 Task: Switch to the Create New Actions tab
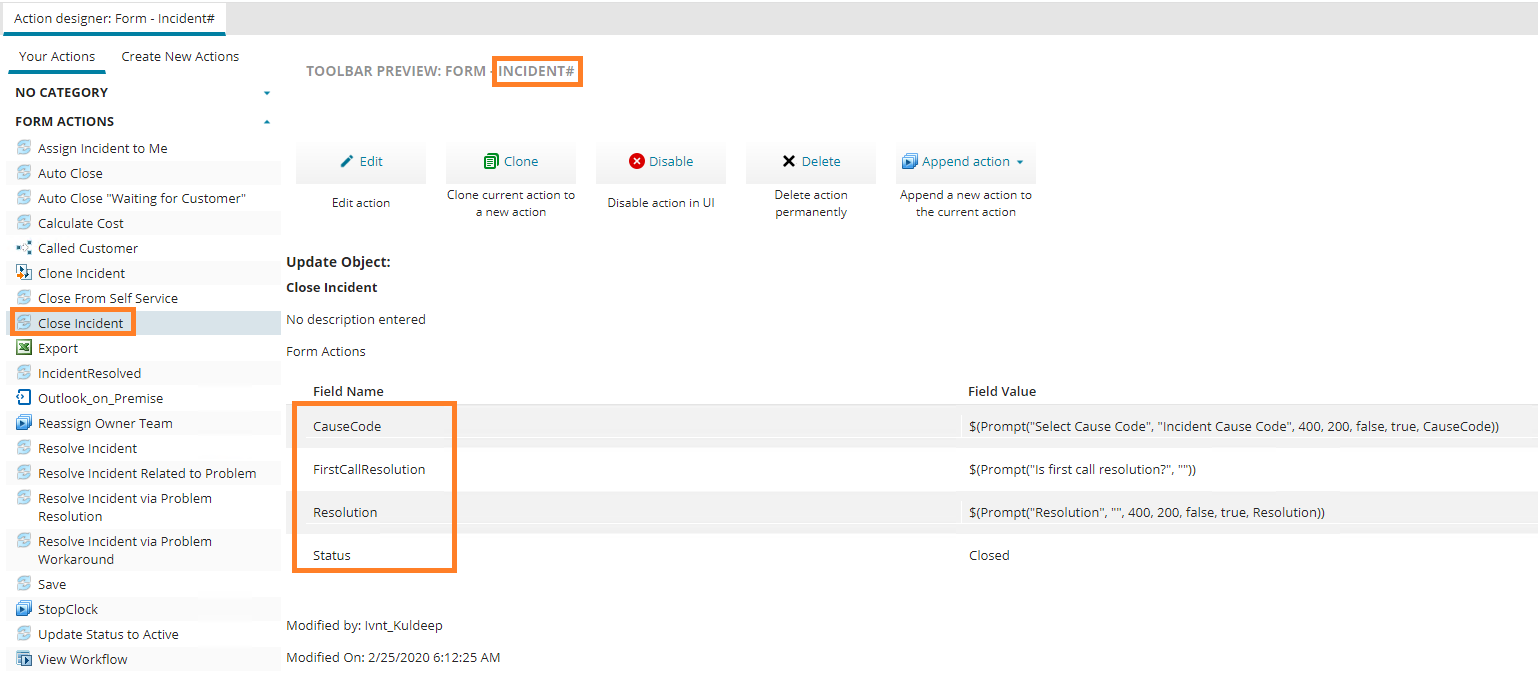[x=179, y=56]
